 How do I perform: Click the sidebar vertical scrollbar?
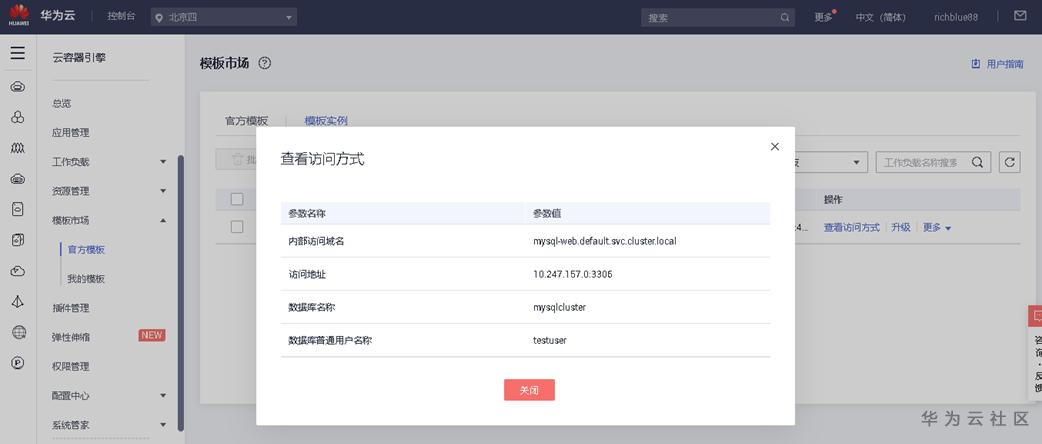[x=180, y=292]
